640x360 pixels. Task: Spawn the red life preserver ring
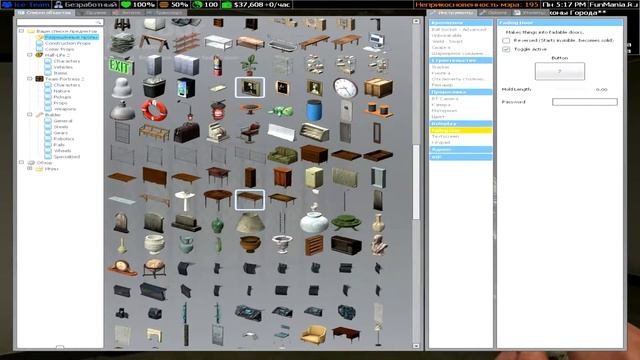click(154, 109)
